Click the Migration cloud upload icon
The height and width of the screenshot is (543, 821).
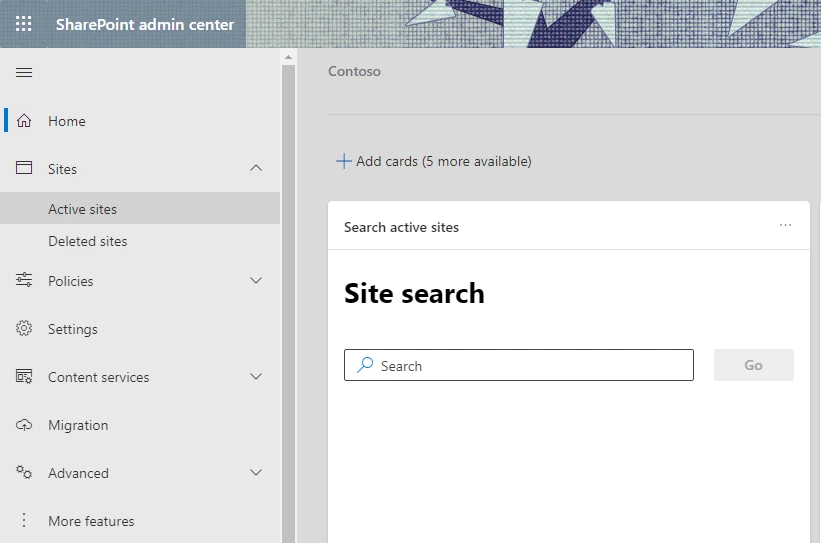[x=24, y=425]
